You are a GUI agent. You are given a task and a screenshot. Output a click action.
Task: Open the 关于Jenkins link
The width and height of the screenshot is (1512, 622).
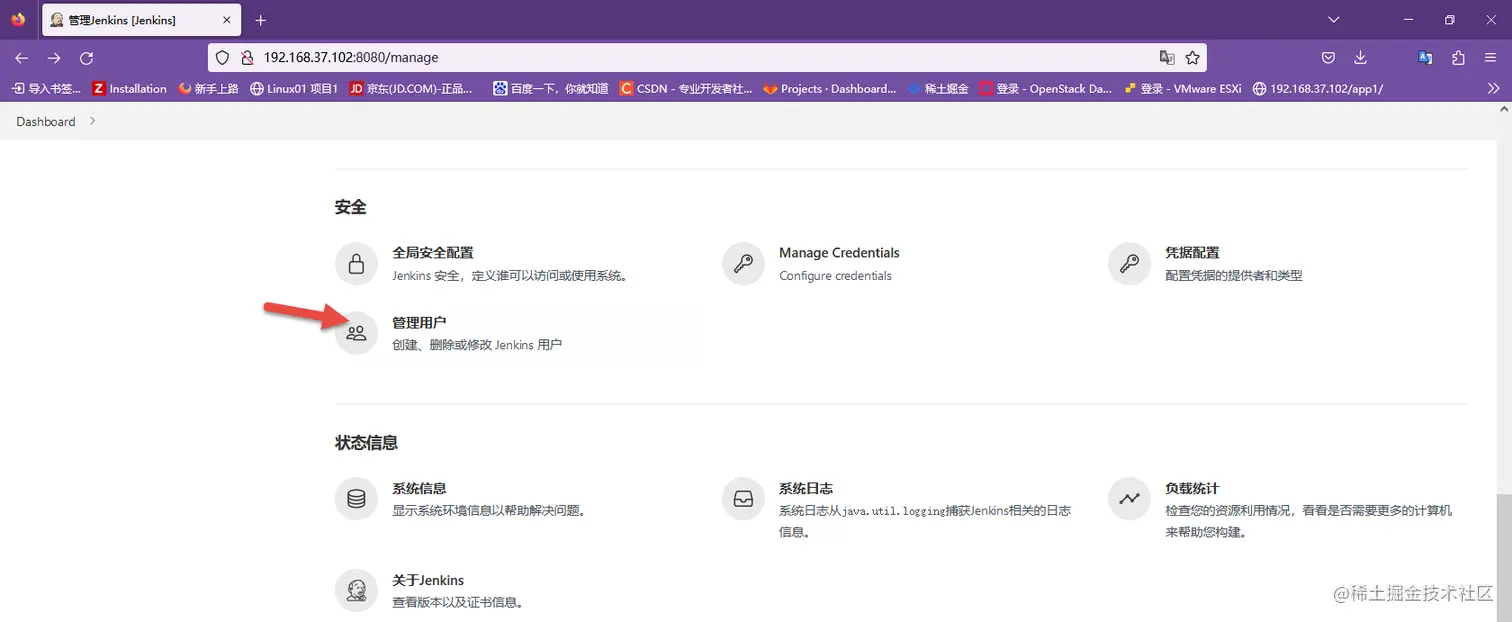(428, 580)
